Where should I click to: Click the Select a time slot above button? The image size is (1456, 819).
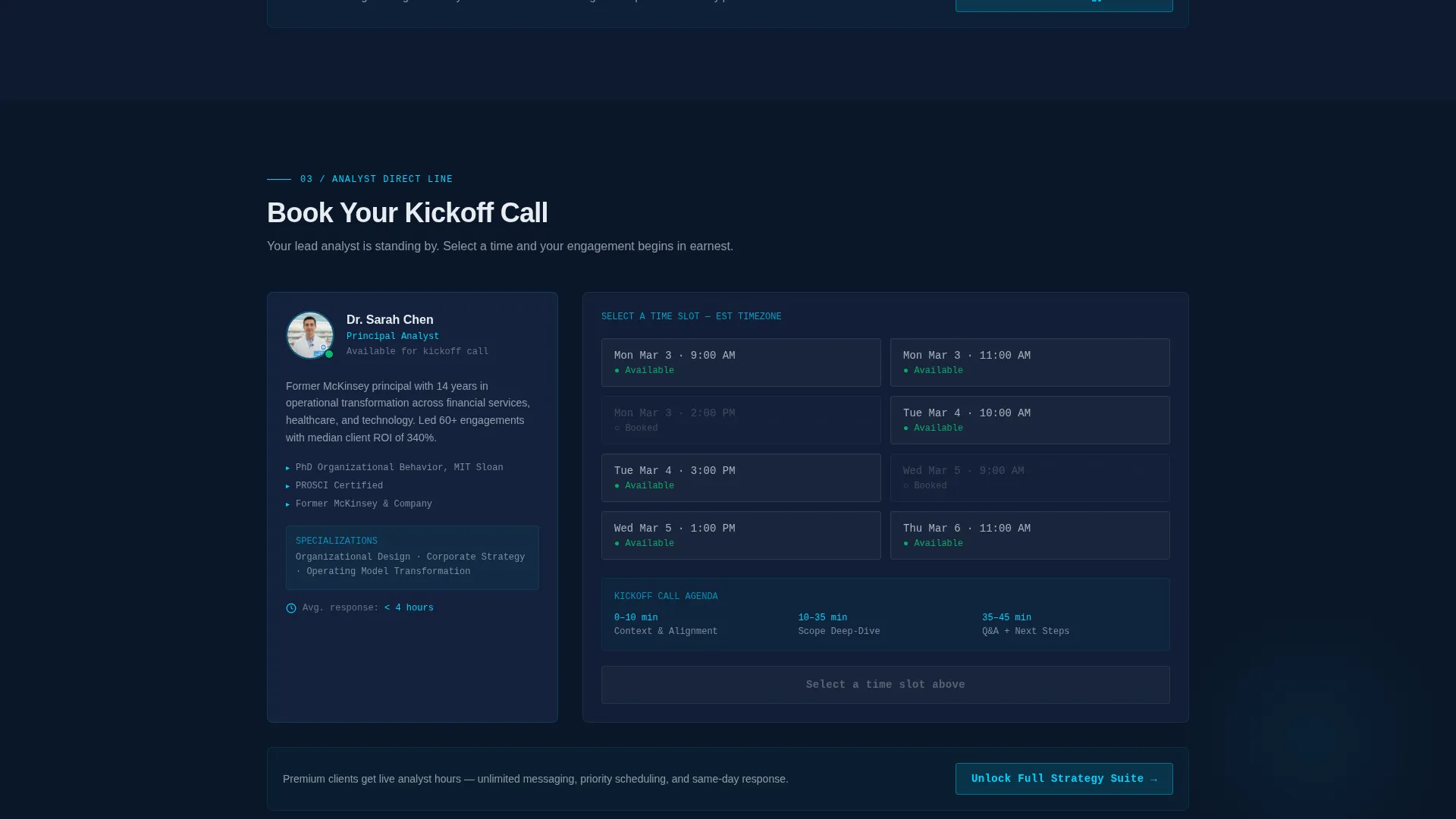click(x=886, y=685)
